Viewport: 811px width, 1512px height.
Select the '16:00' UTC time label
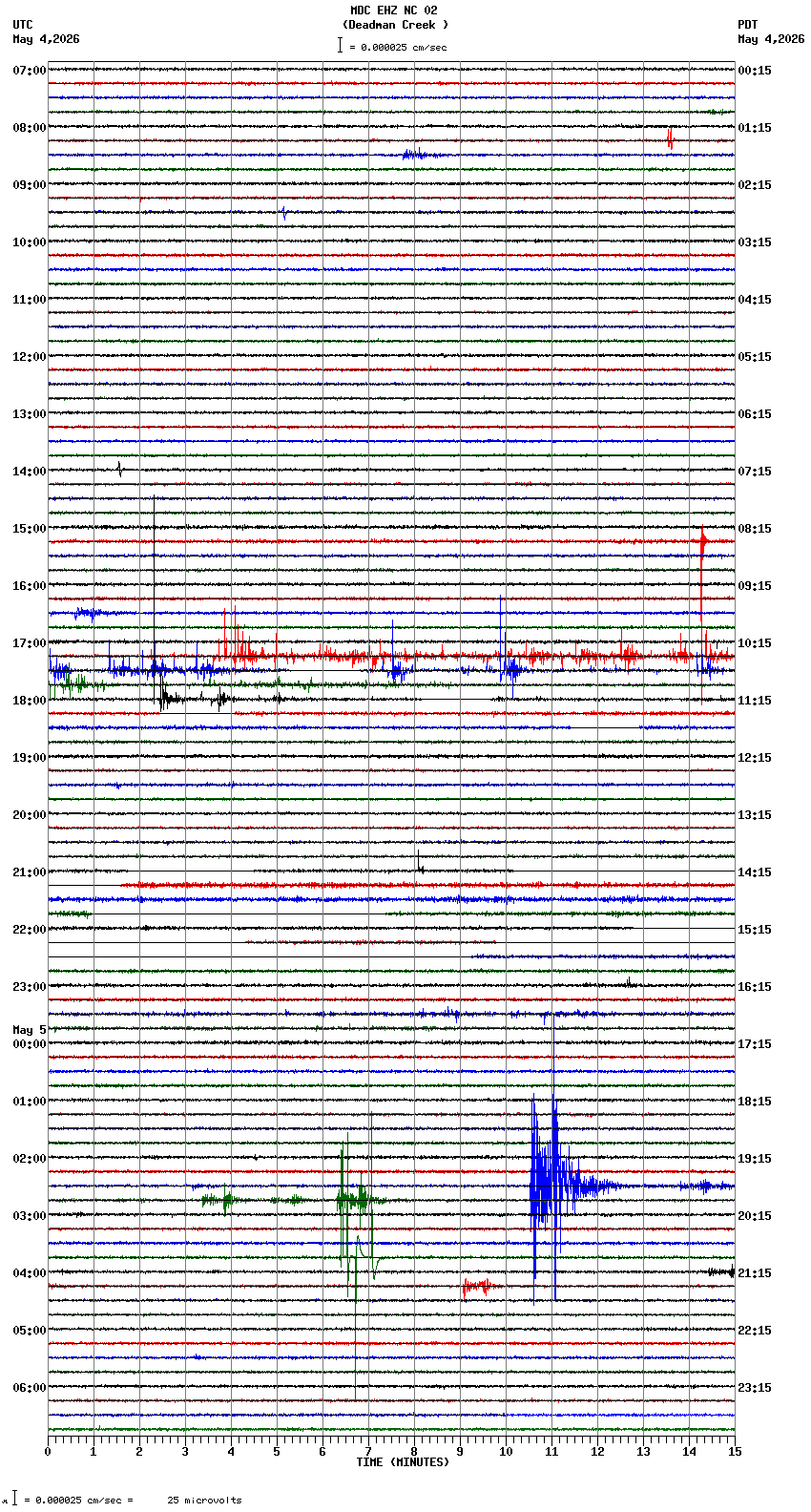(29, 586)
